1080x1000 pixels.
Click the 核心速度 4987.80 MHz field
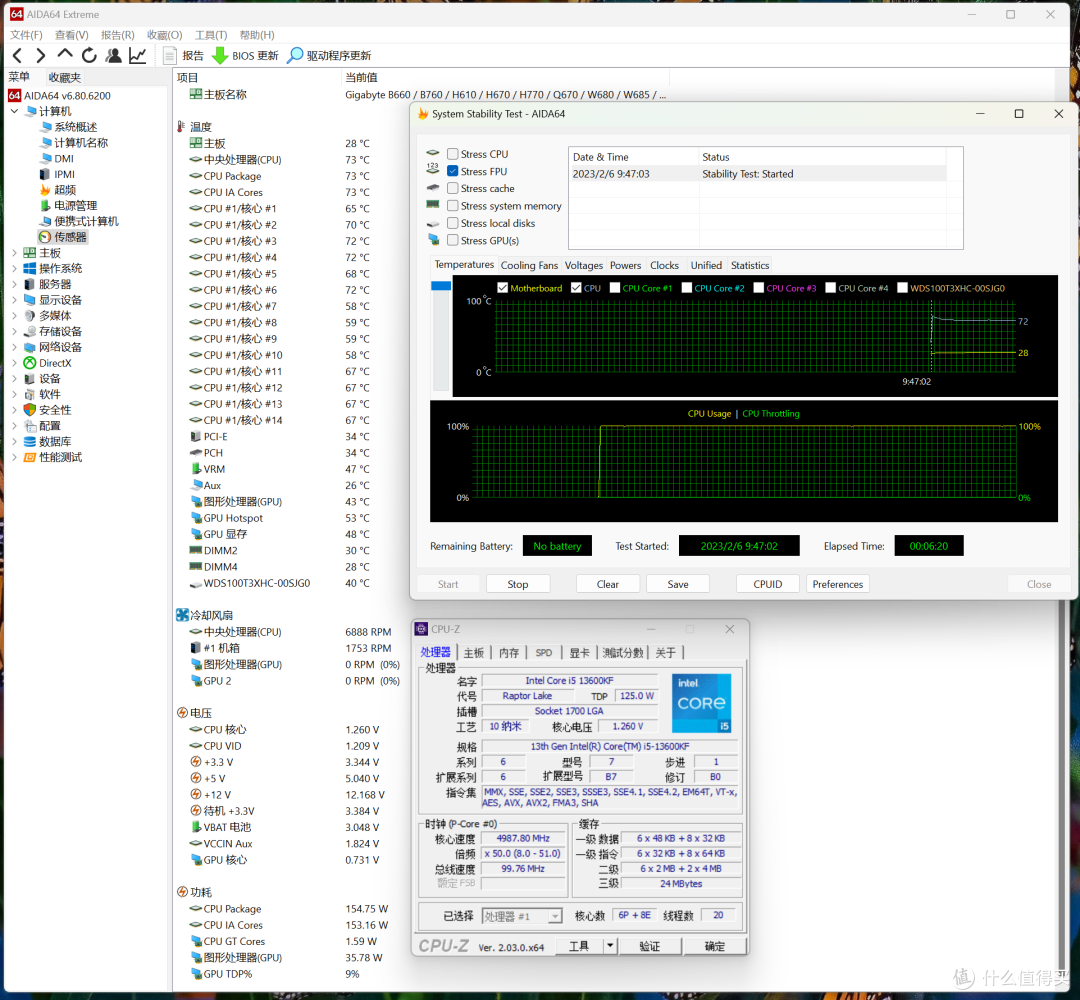[523, 838]
